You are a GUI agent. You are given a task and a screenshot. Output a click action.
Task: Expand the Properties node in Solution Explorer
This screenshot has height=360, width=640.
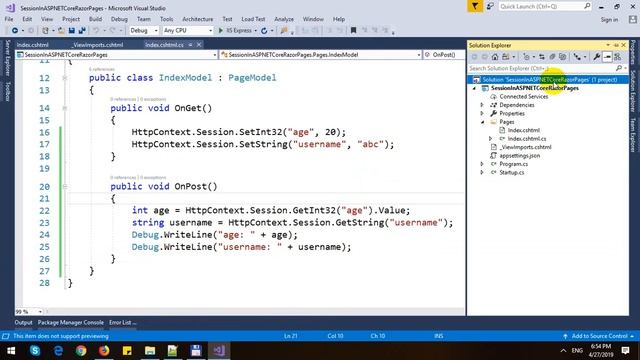[x=482, y=113]
